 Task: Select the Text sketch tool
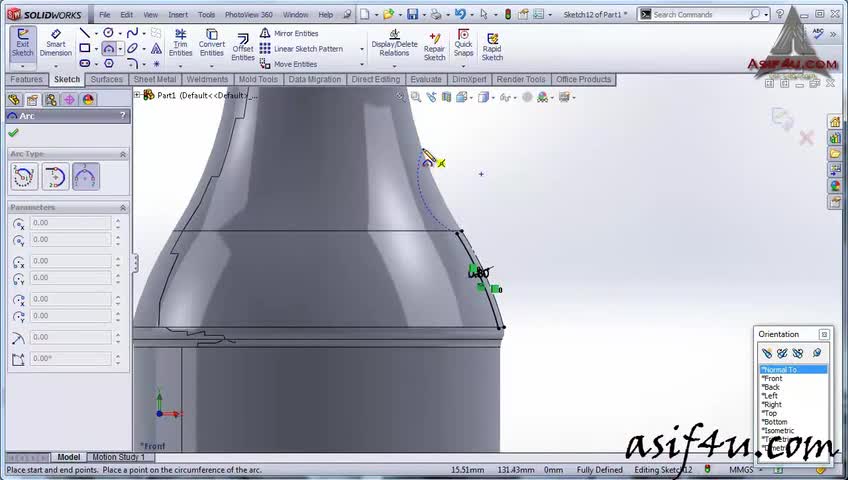click(156, 49)
